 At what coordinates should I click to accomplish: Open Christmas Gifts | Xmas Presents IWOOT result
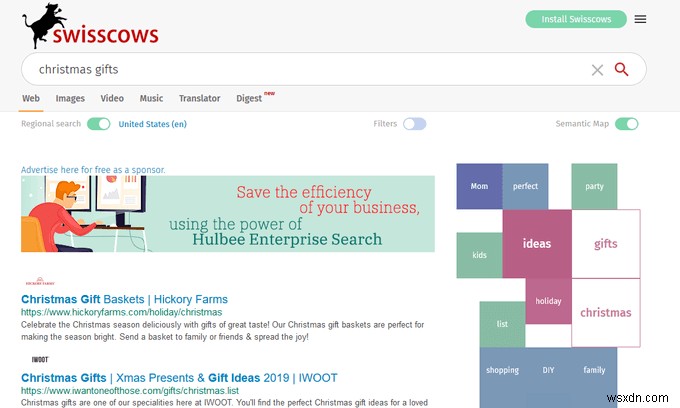tap(179, 378)
